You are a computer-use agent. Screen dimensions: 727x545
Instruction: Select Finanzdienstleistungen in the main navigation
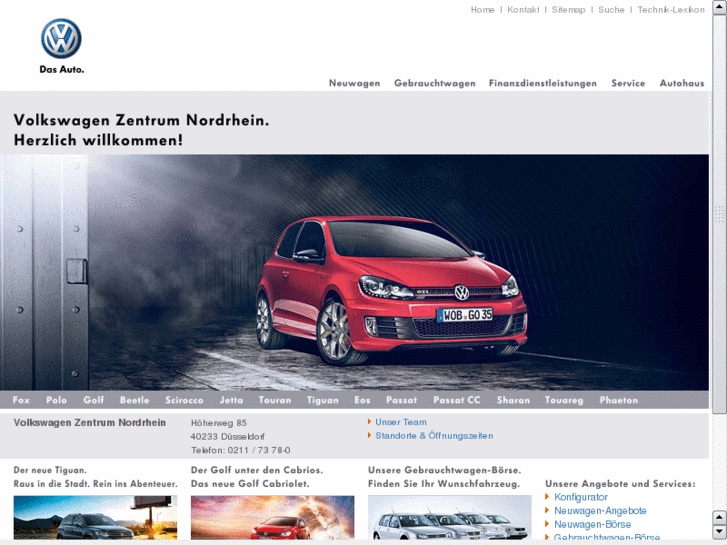click(542, 83)
